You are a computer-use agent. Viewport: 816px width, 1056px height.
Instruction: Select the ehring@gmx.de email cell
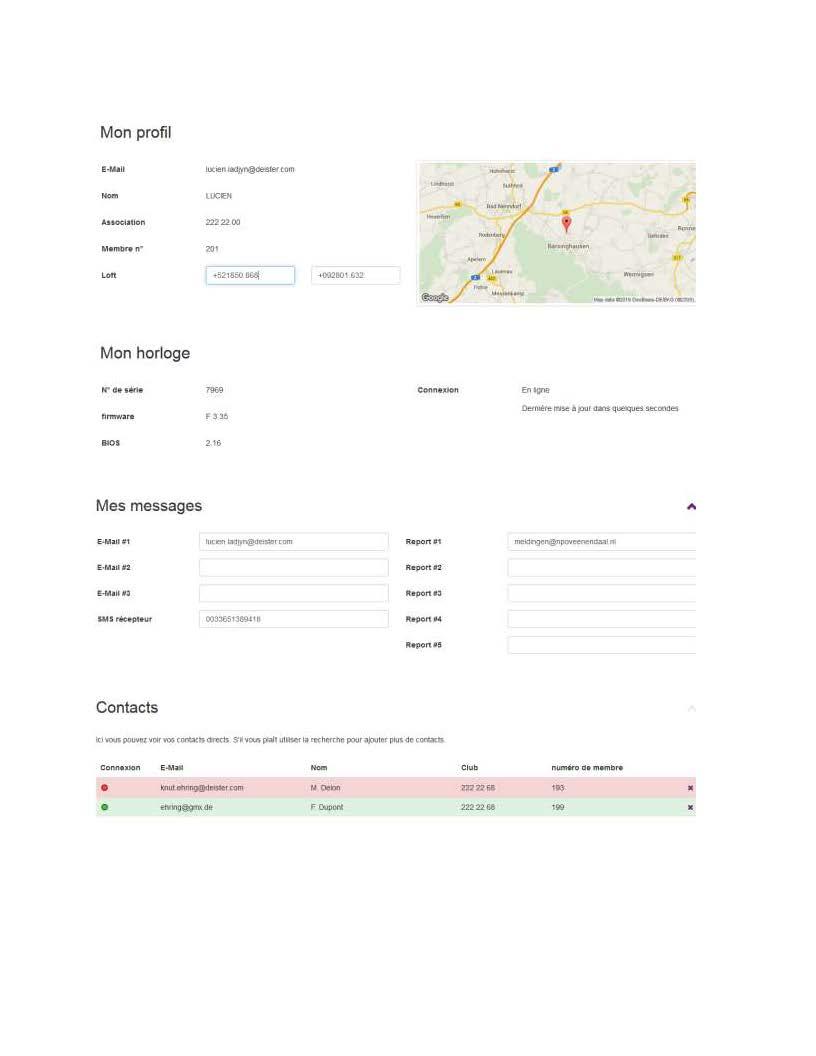point(186,807)
